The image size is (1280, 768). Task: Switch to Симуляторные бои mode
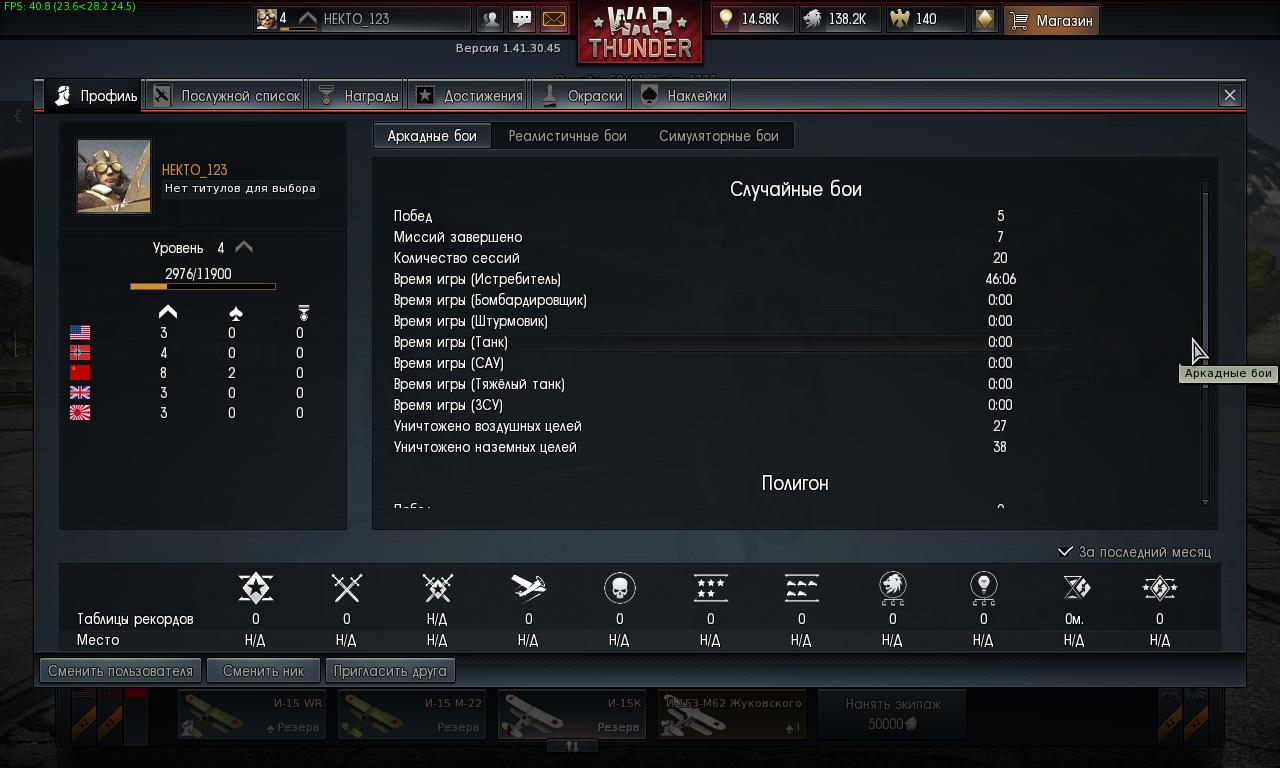pos(718,136)
